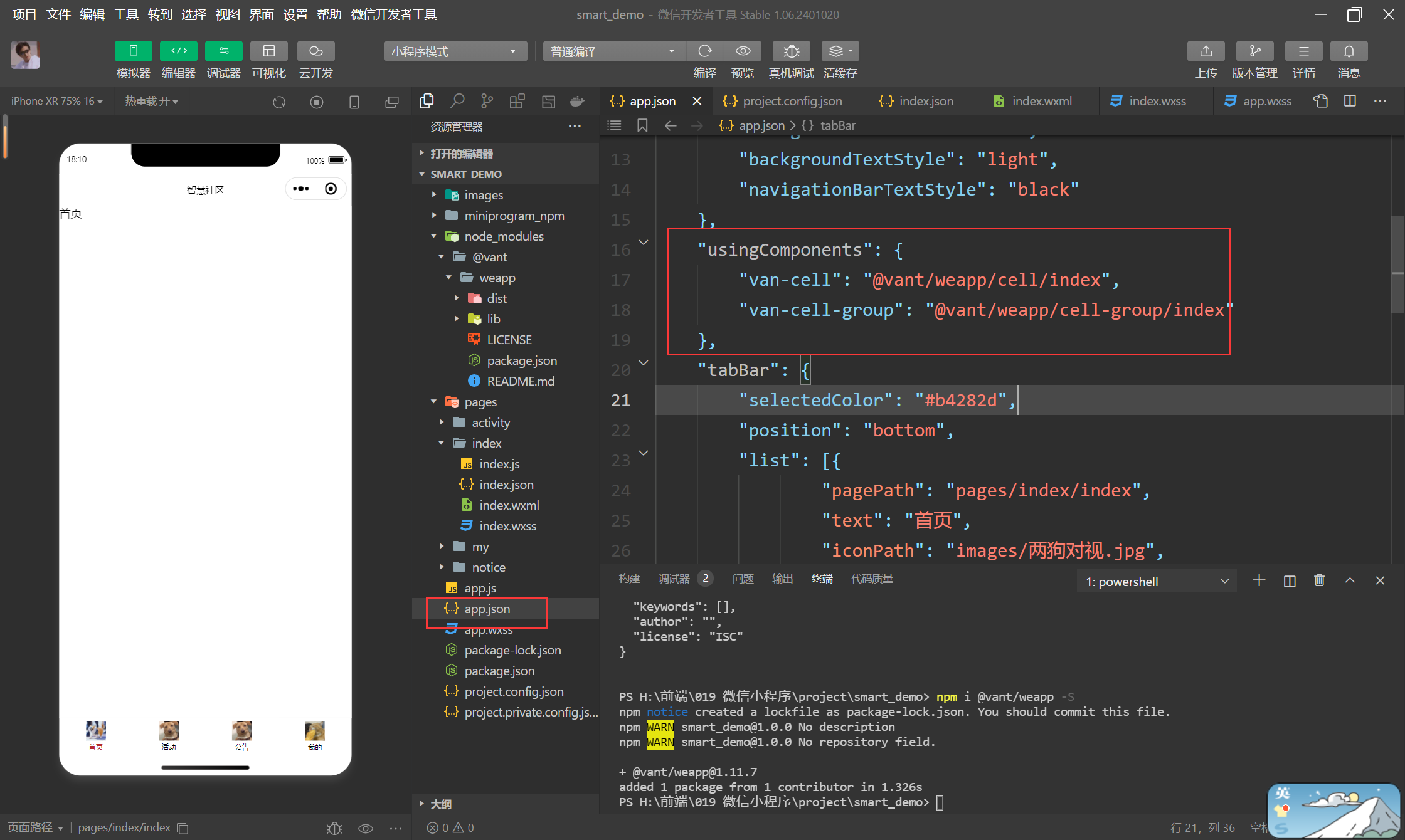The image size is (1405, 840).
Task: Click the preview eye icon
Action: click(743, 51)
